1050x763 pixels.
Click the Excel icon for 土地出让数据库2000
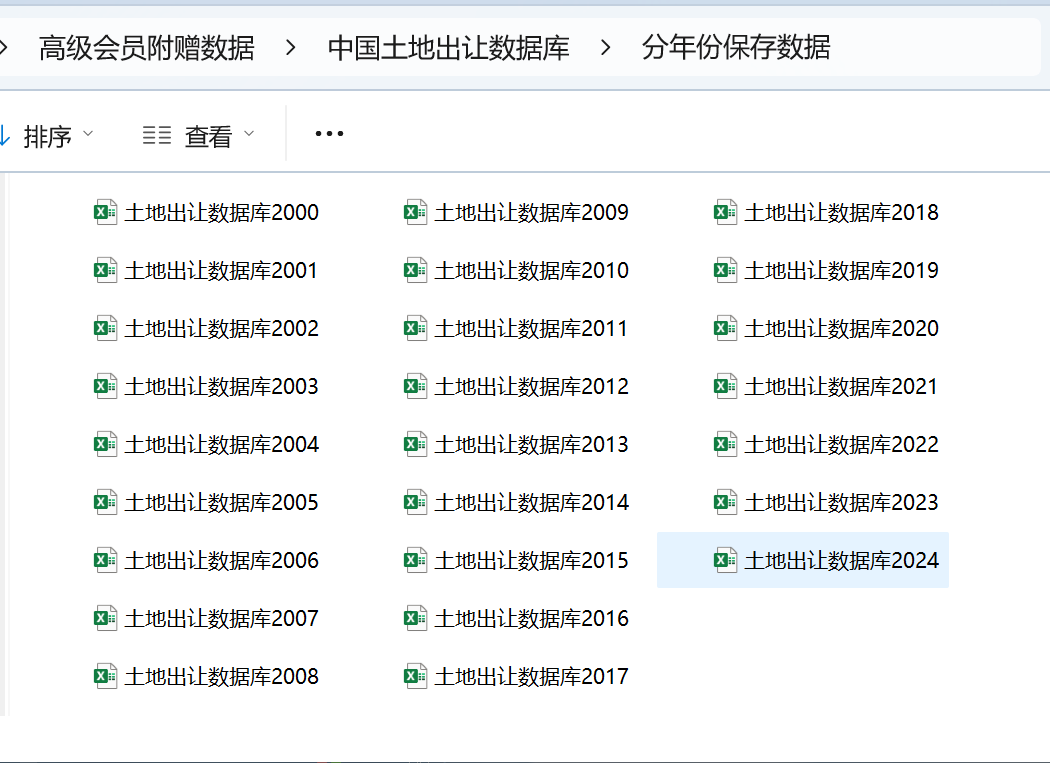pos(106,212)
